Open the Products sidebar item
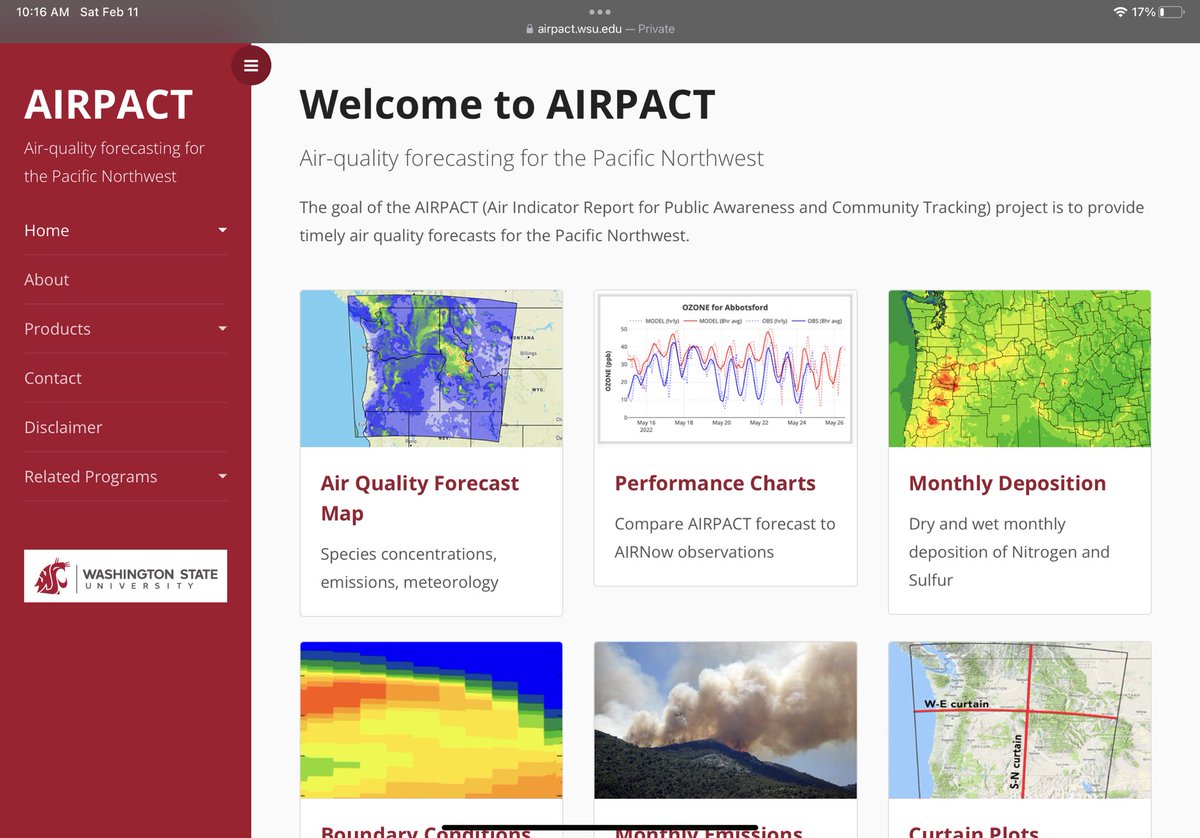The image size is (1200, 838). coord(57,329)
